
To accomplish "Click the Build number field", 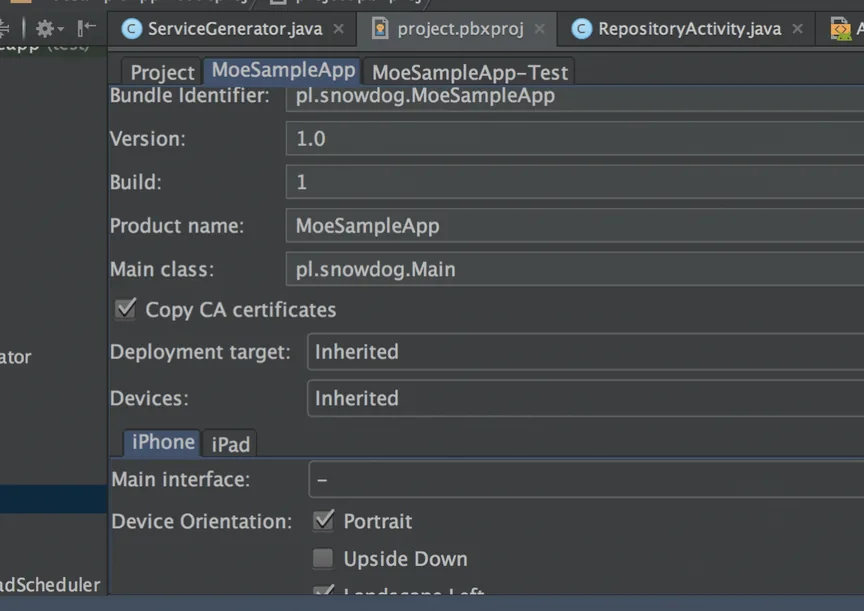I will point(575,182).
